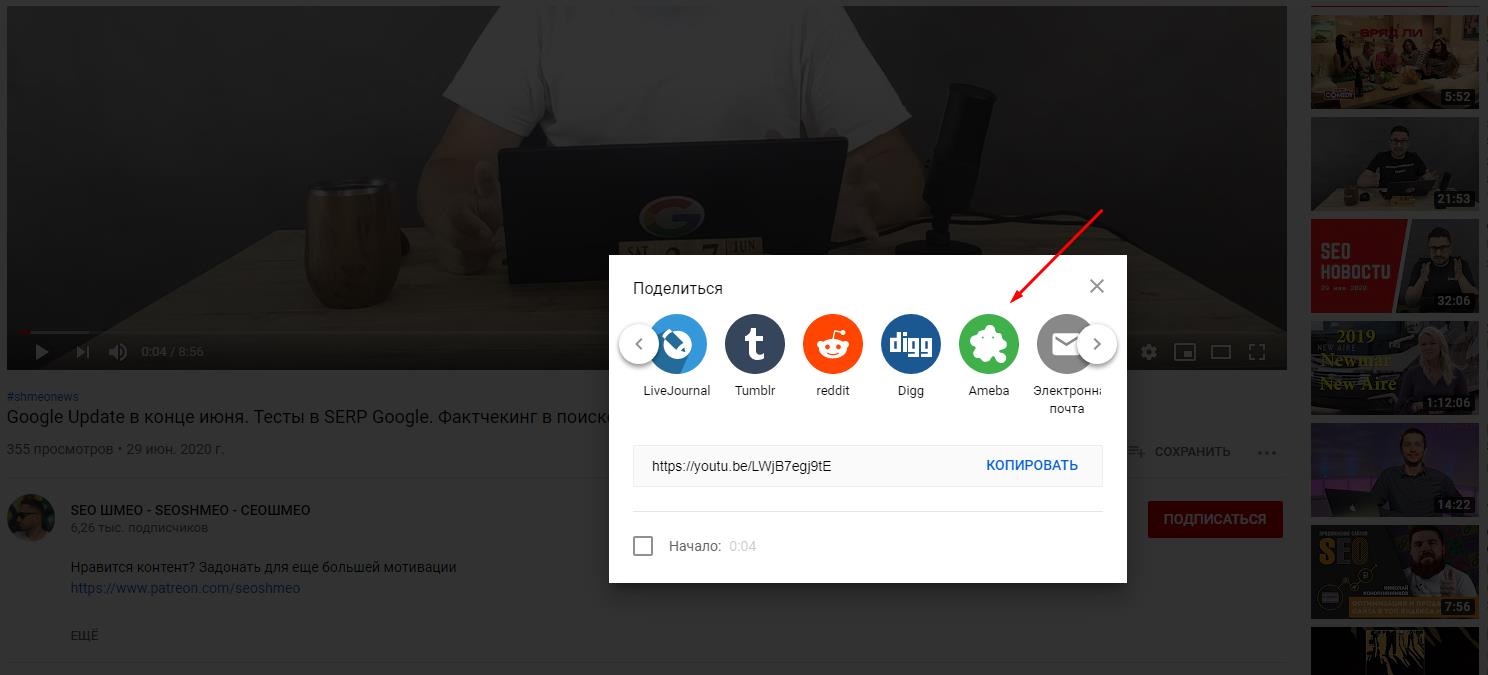Skip to the next video
Screen dimensions: 1488x675
[83, 352]
